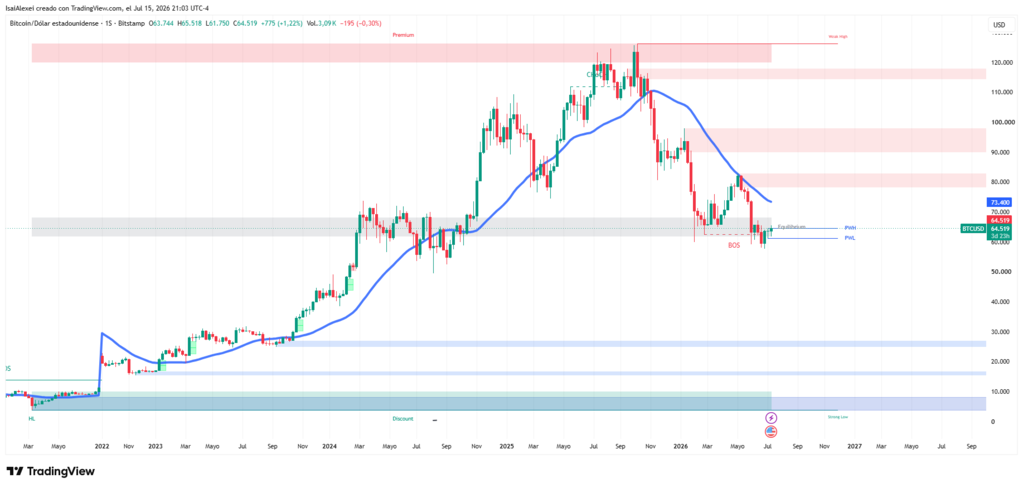This screenshot has width=1023, height=488.
Task: Click the open value O63.744
Action: click(x=162, y=24)
